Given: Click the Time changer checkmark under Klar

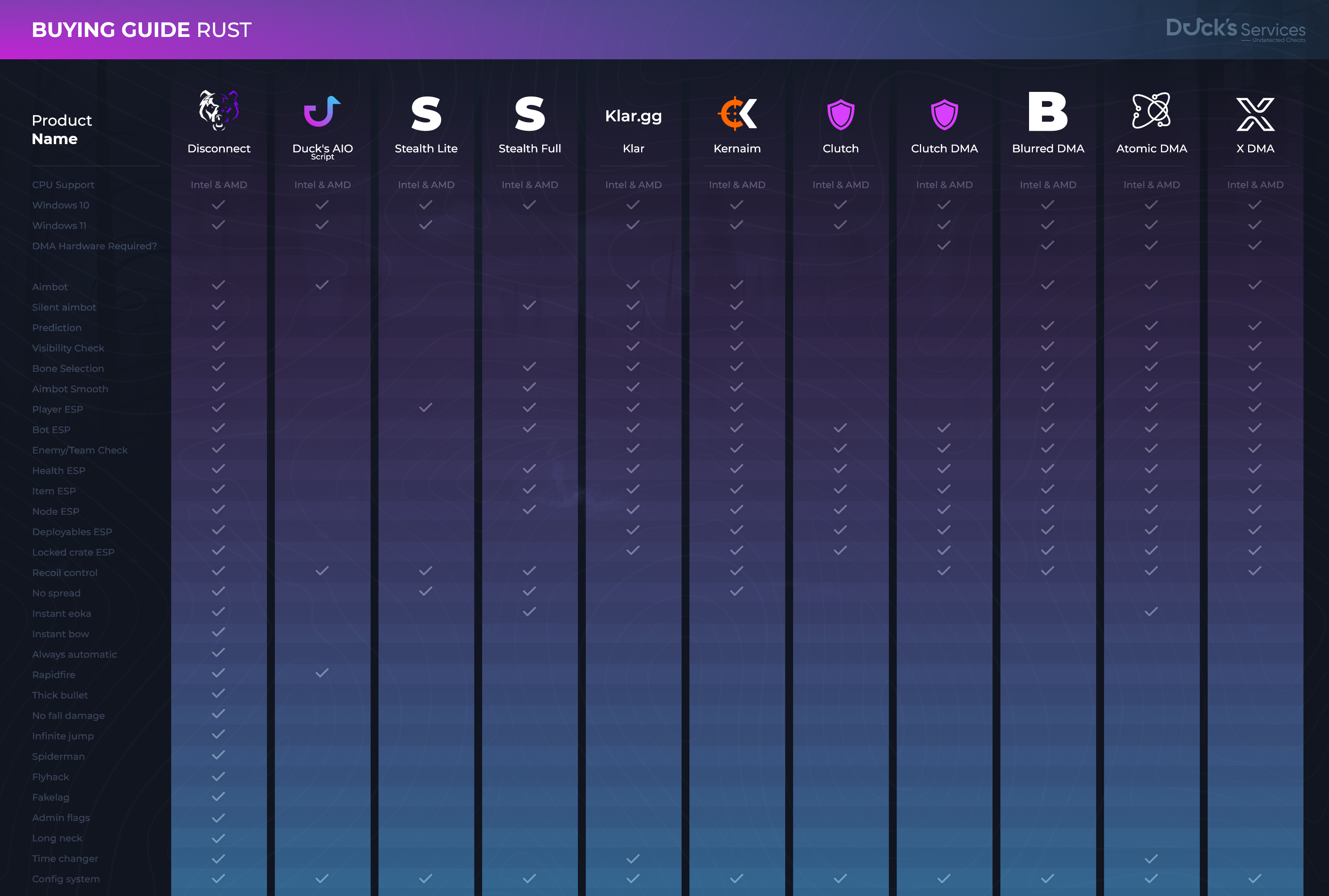Looking at the screenshot, I should pyautogui.click(x=633, y=858).
